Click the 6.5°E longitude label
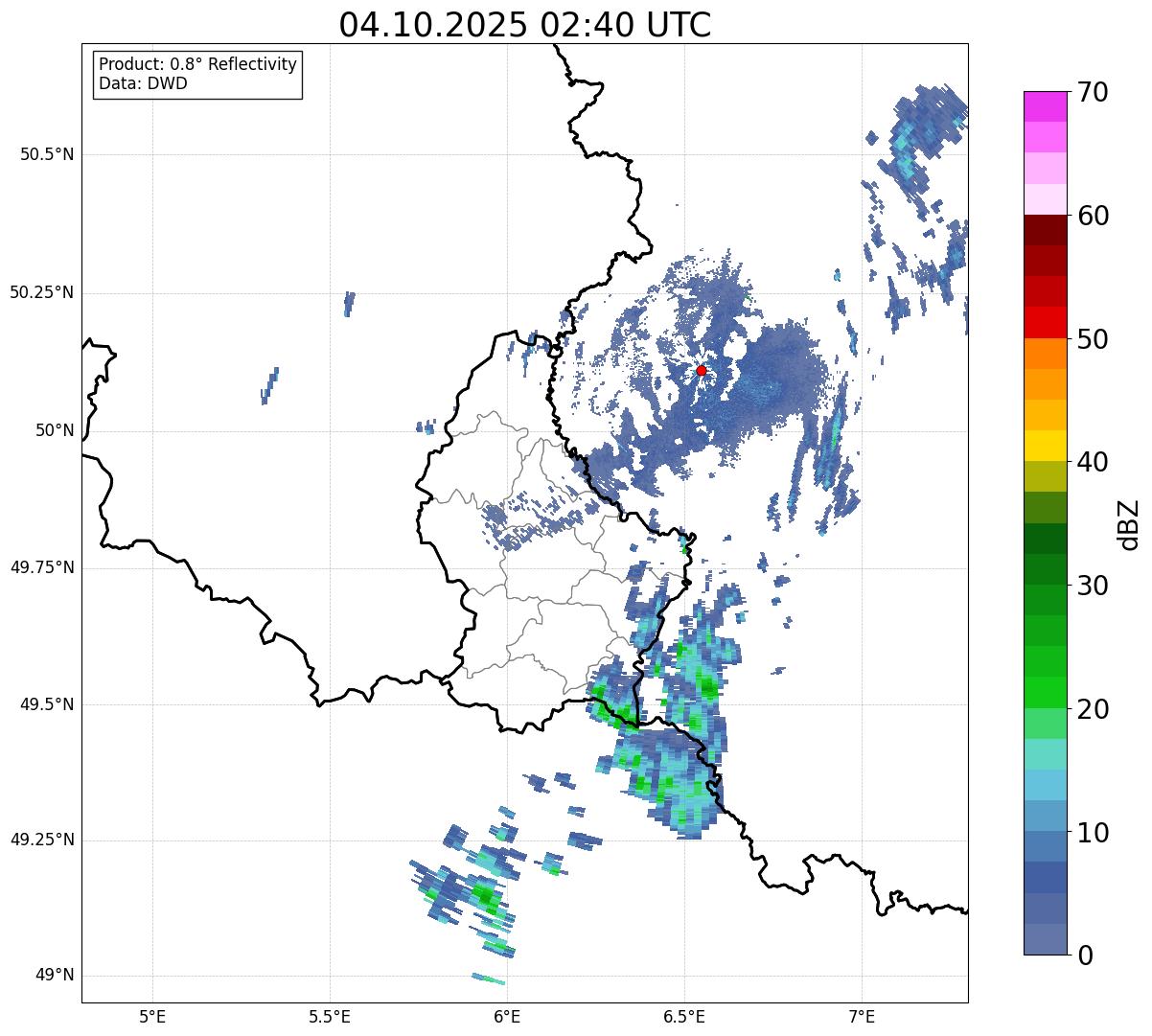 point(684,1016)
